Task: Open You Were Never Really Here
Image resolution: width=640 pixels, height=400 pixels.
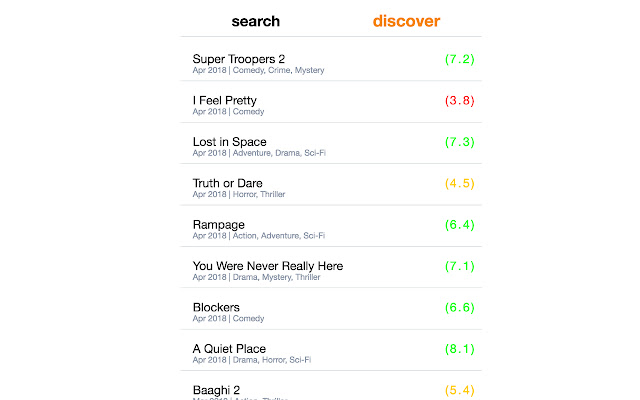Action: point(267,266)
